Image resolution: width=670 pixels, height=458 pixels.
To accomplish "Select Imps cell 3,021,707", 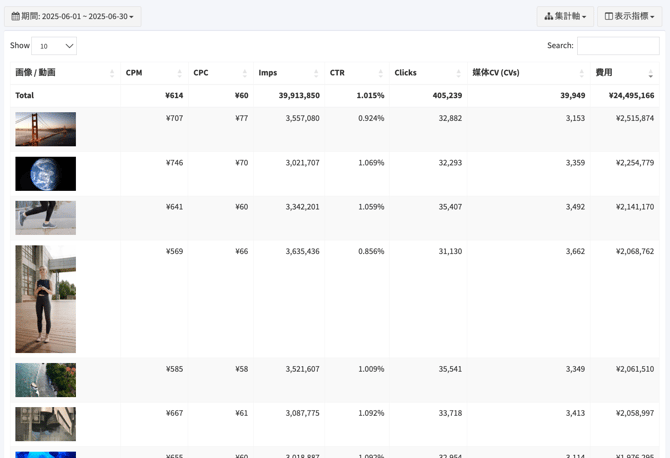I will point(302,162).
